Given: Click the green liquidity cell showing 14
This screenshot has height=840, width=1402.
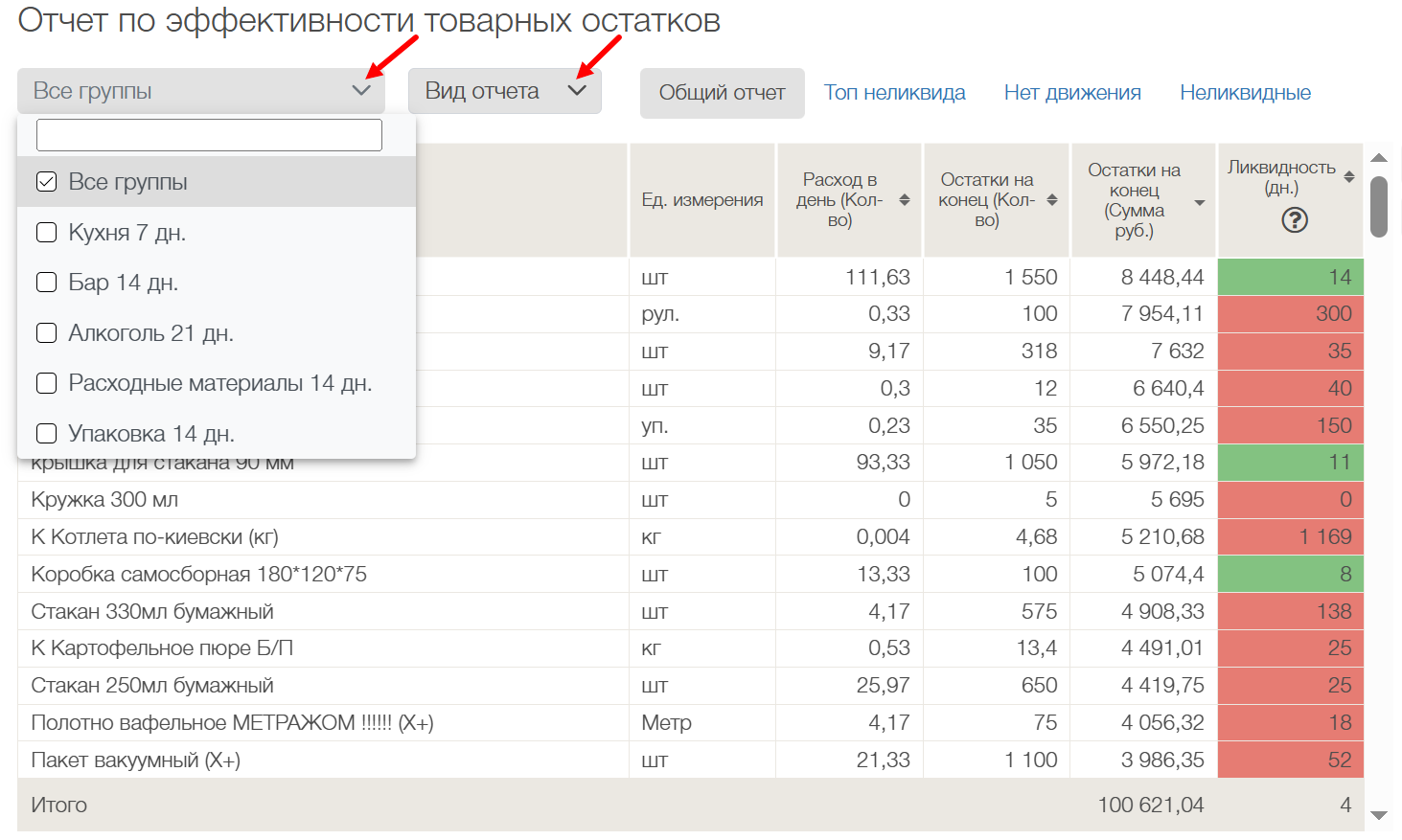Looking at the screenshot, I should pos(1290,277).
